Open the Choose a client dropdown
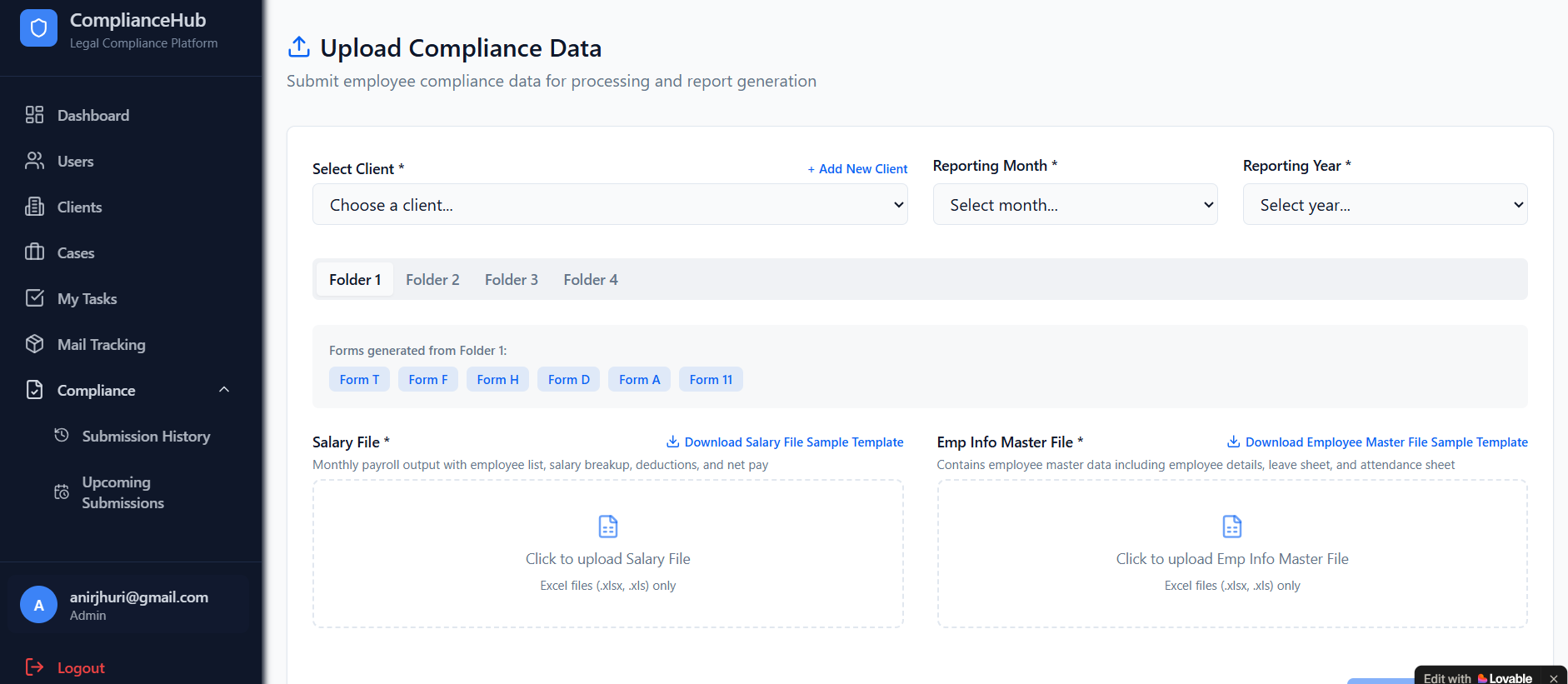1568x684 pixels. click(610, 204)
